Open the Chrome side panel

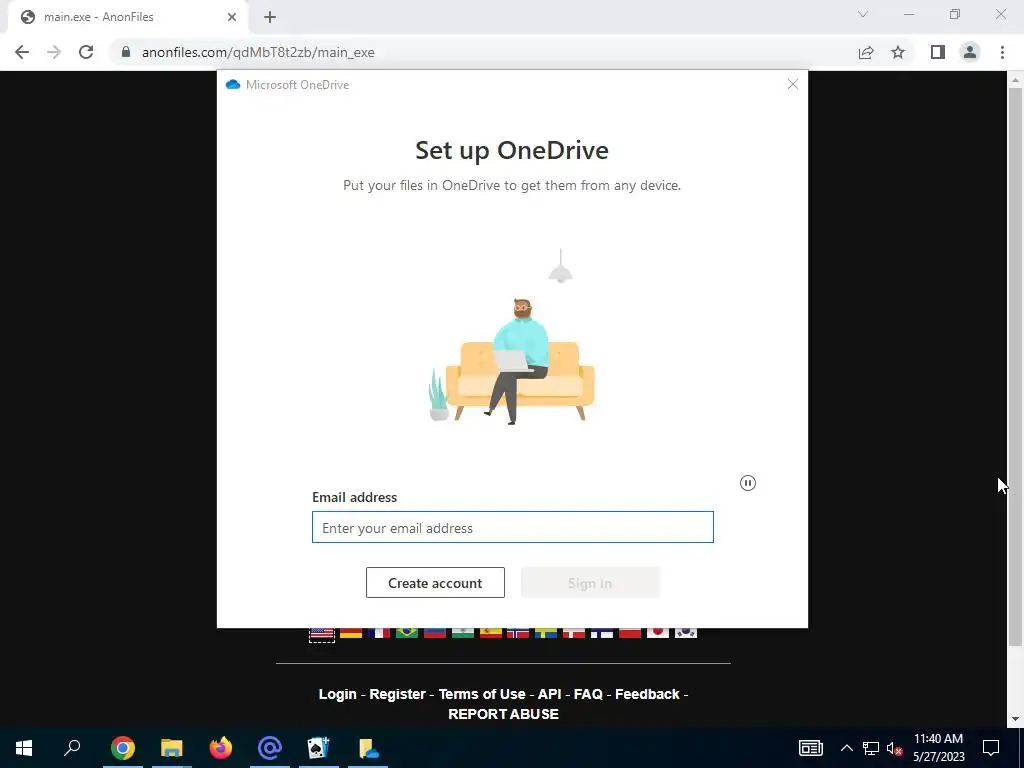[938, 52]
